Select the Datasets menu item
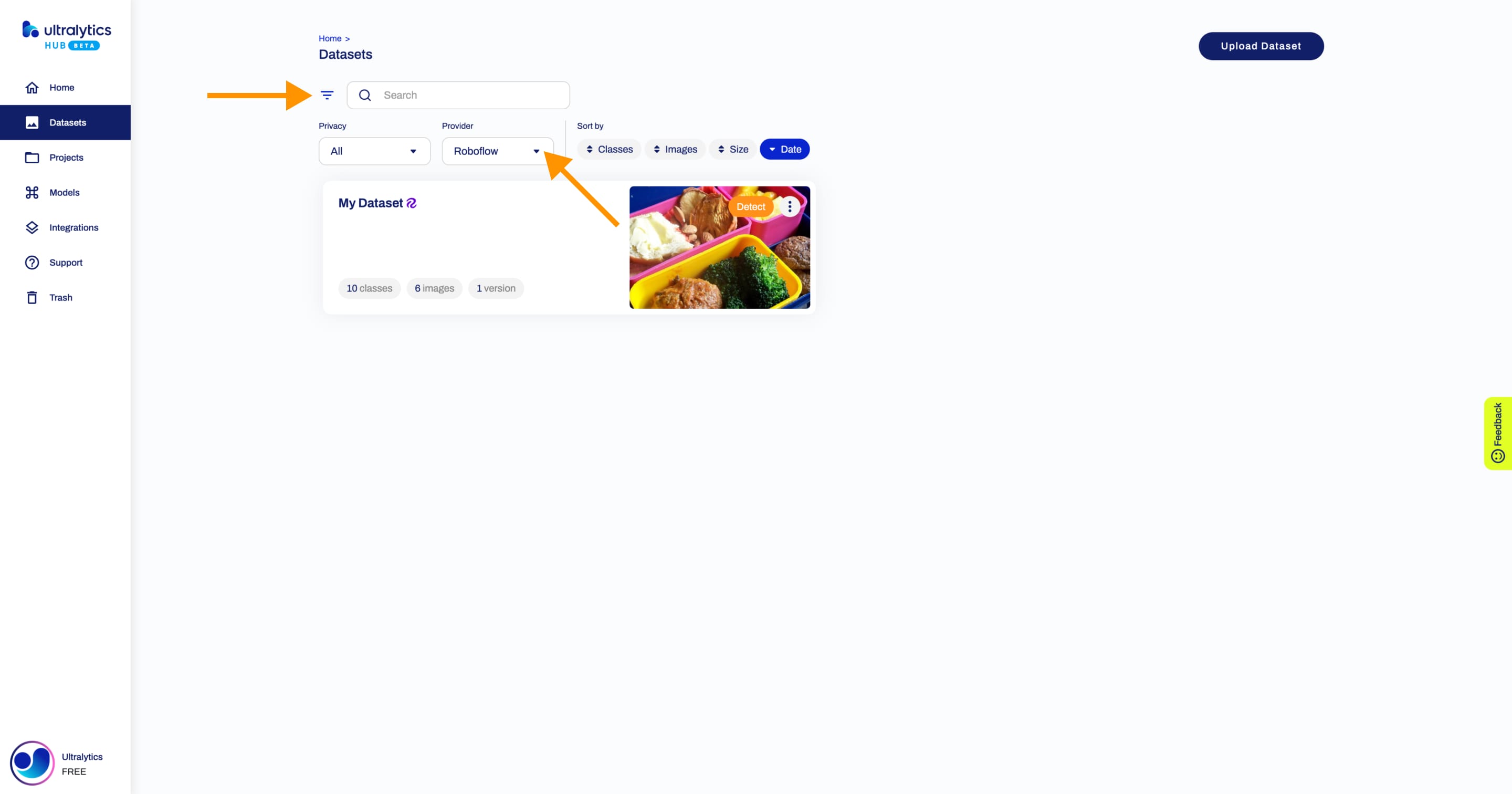 point(68,122)
